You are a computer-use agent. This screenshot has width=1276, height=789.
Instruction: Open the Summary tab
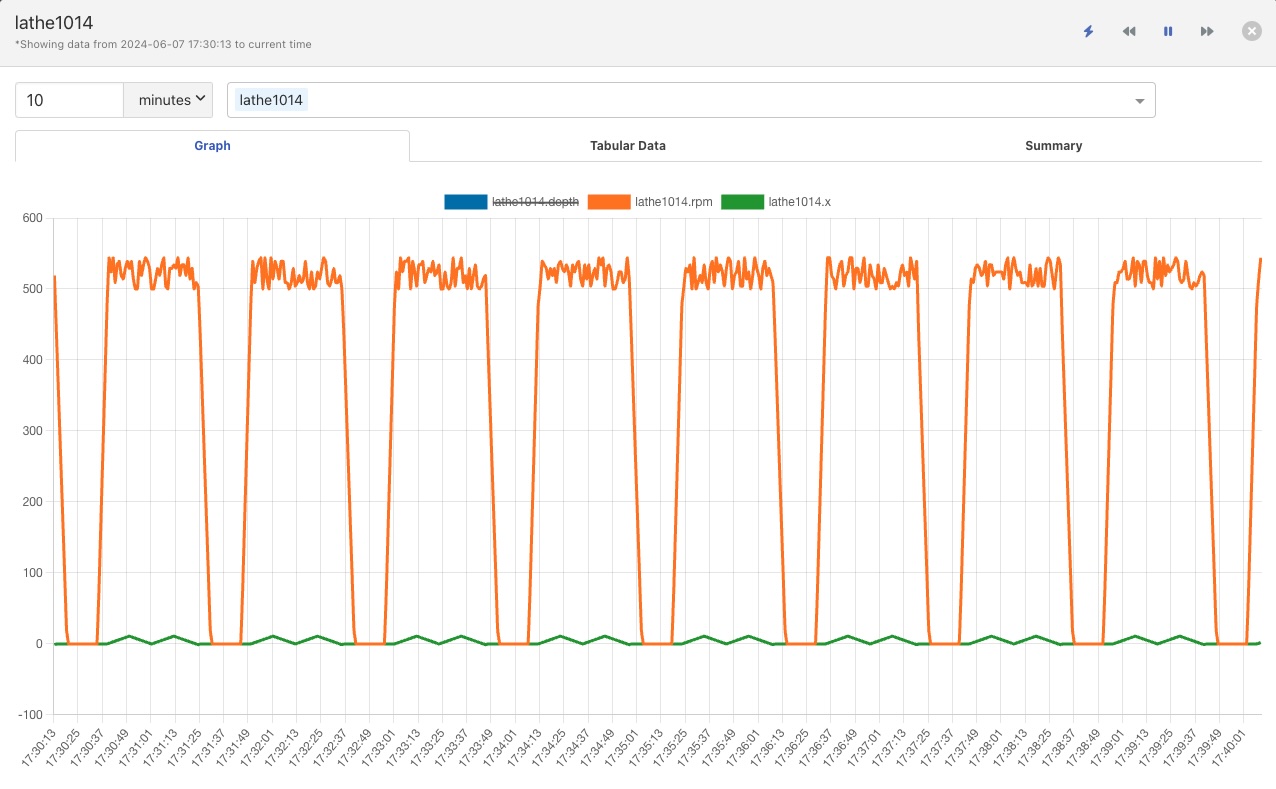[1053, 146]
